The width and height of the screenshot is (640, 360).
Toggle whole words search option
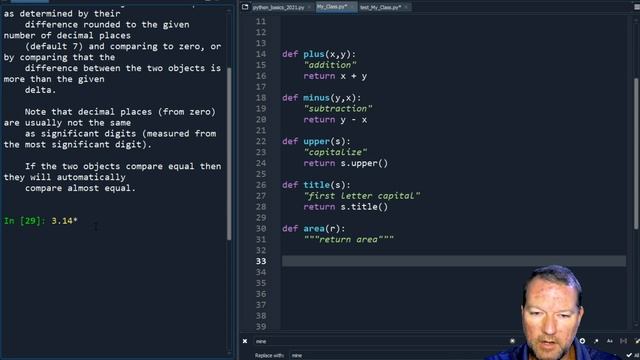pos(623,341)
